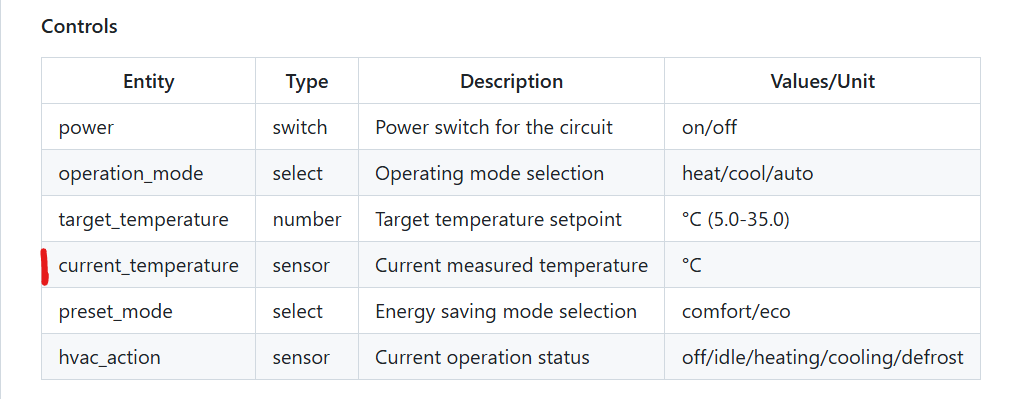Viewport: 1027px width, 399px height.
Task: Click the Description column header
Action: pyautogui.click(x=512, y=81)
